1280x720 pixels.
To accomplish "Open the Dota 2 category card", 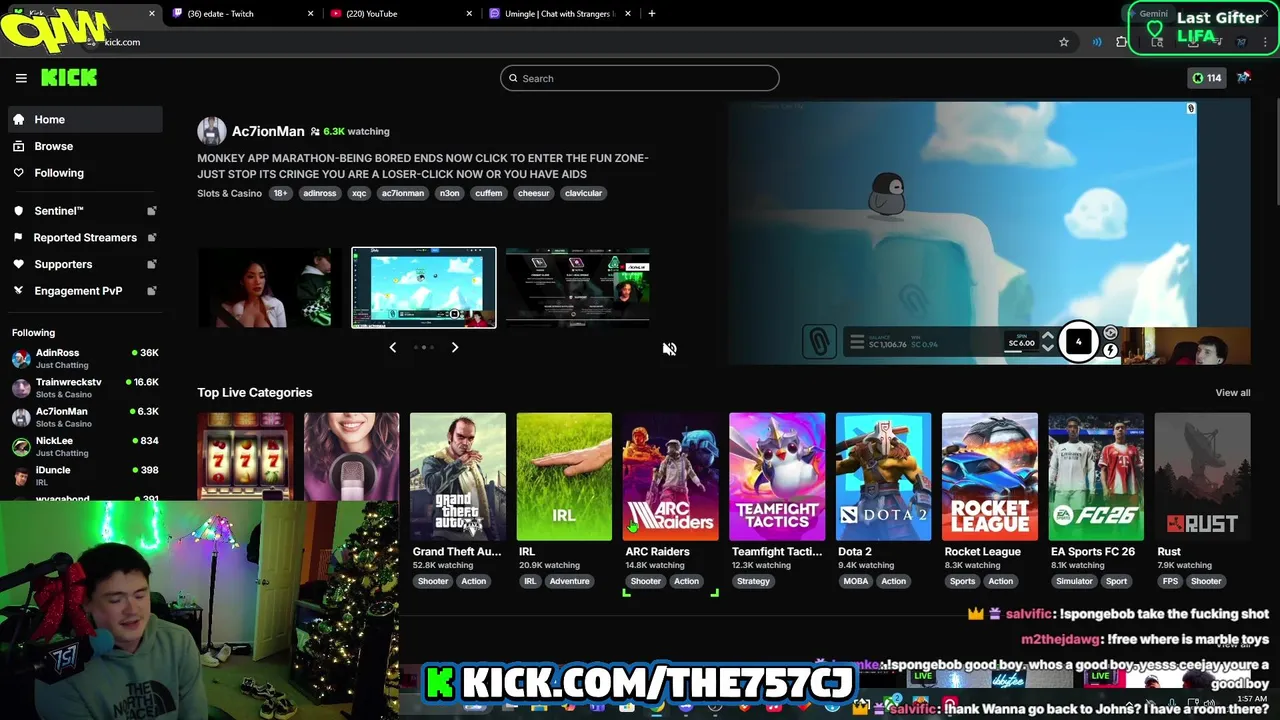I will tap(883, 477).
